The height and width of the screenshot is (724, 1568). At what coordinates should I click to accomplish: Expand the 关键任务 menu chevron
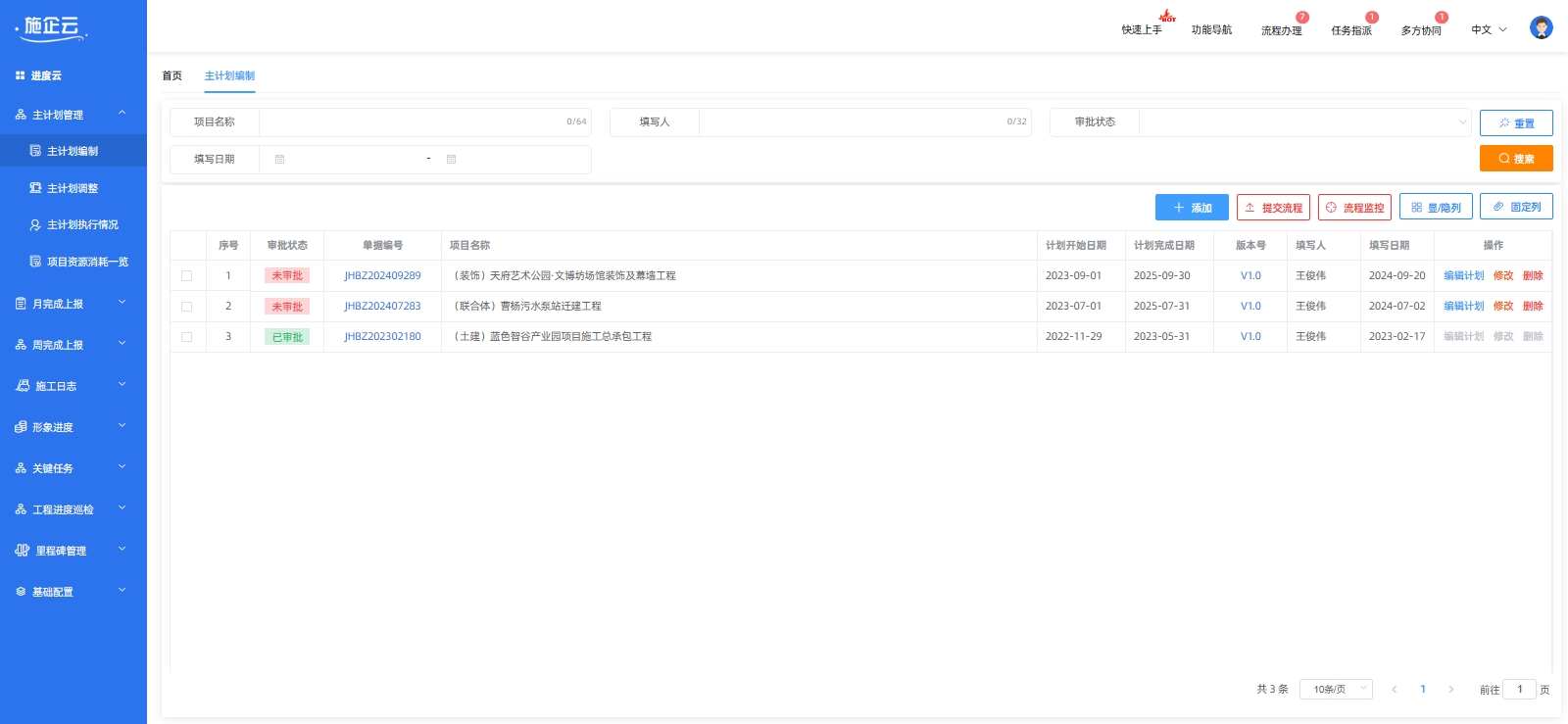click(x=122, y=467)
